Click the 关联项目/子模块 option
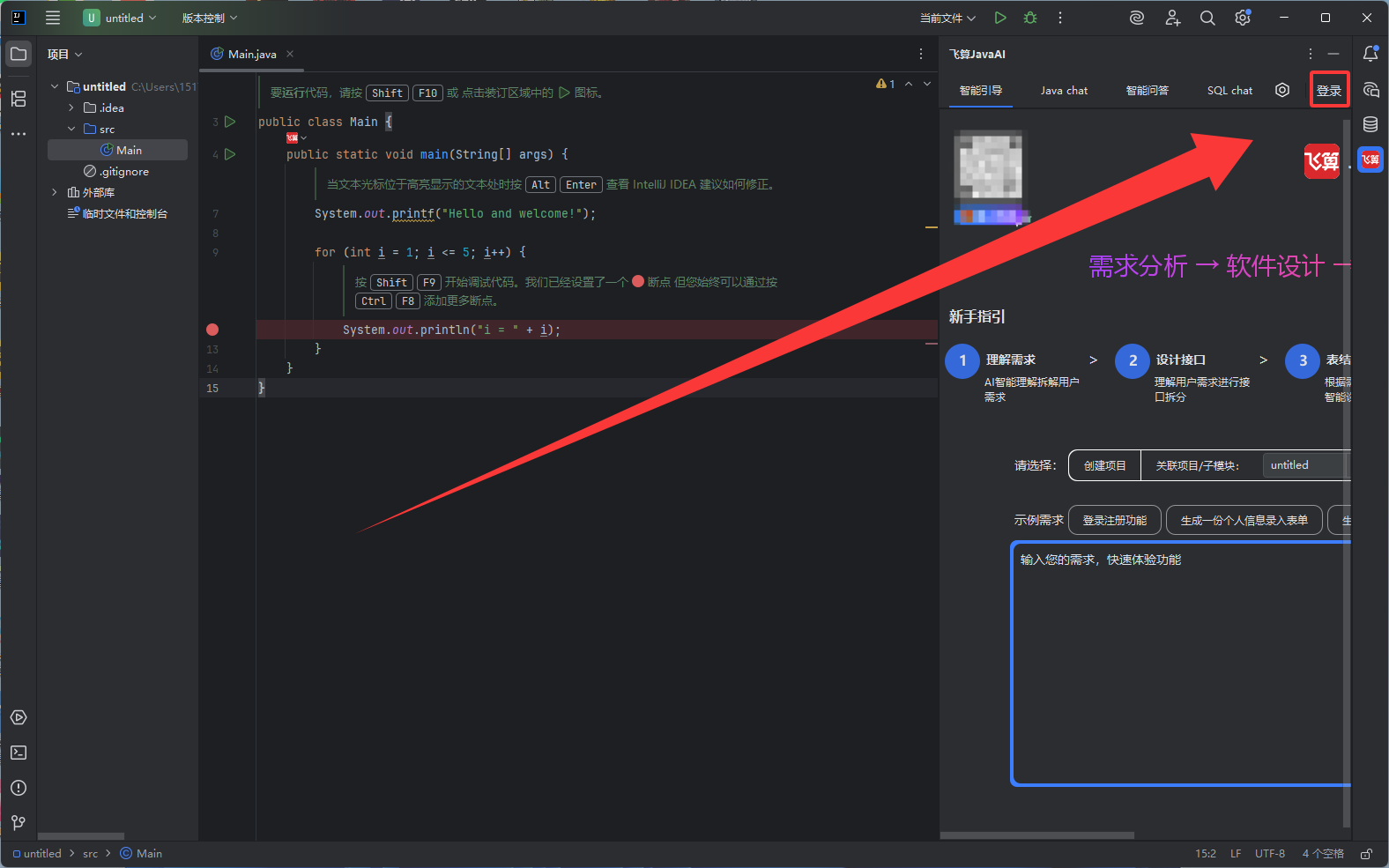The image size is (1389, 868). [x=1198, y=465]
